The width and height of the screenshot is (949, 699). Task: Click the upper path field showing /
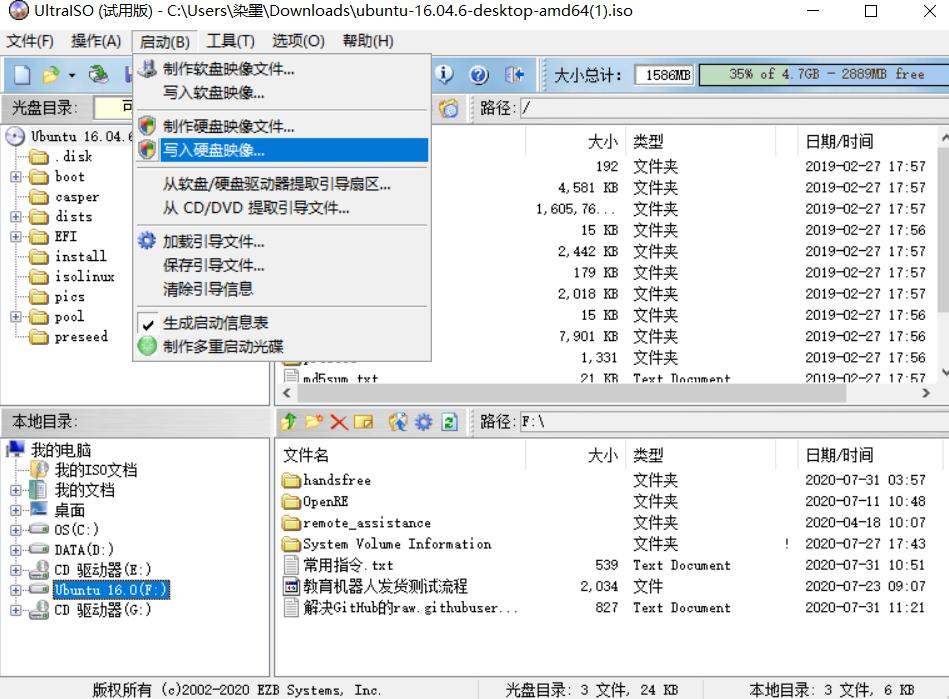(x=734, y=108)
